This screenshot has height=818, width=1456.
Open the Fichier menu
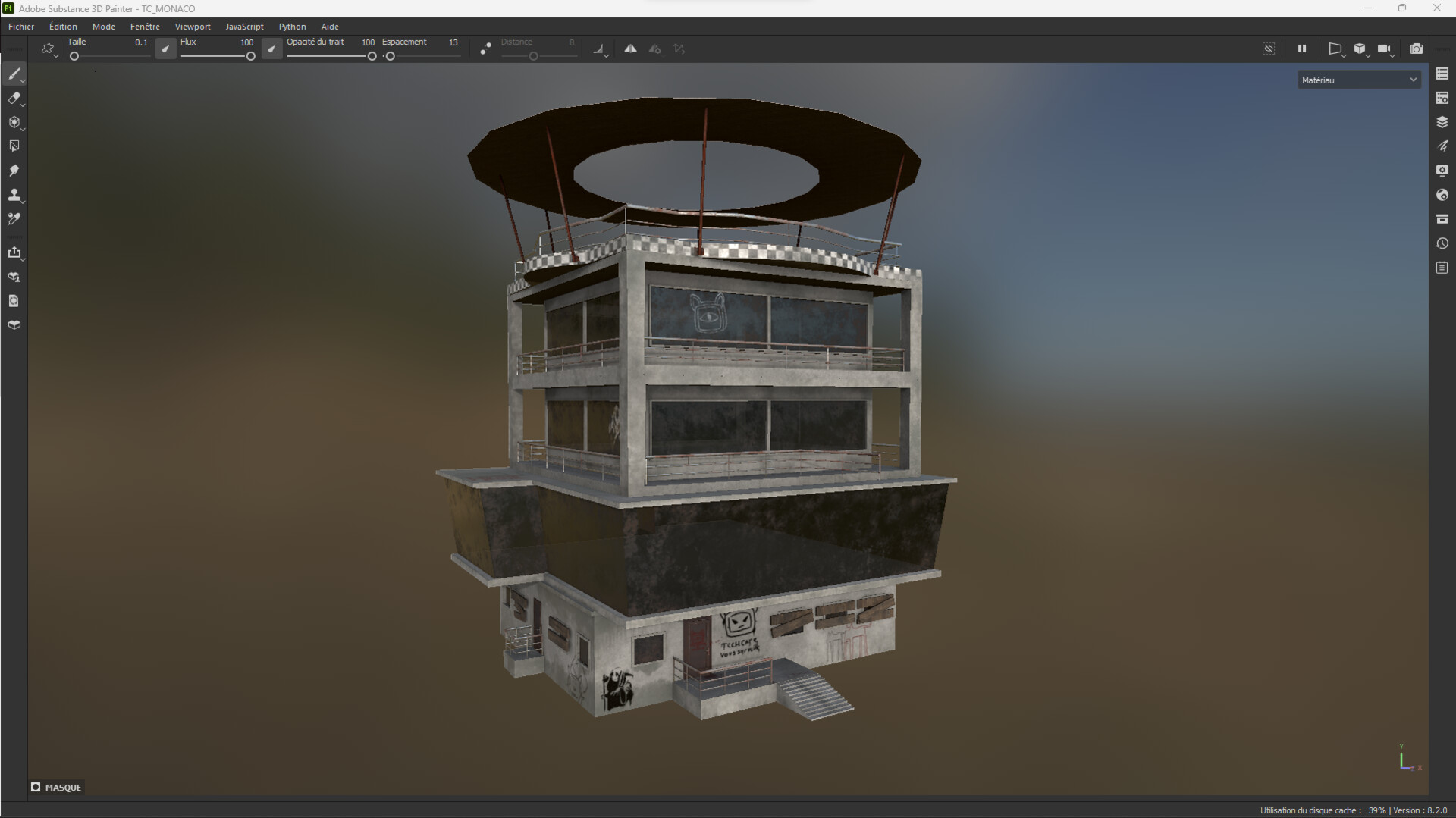pos(20,26)
